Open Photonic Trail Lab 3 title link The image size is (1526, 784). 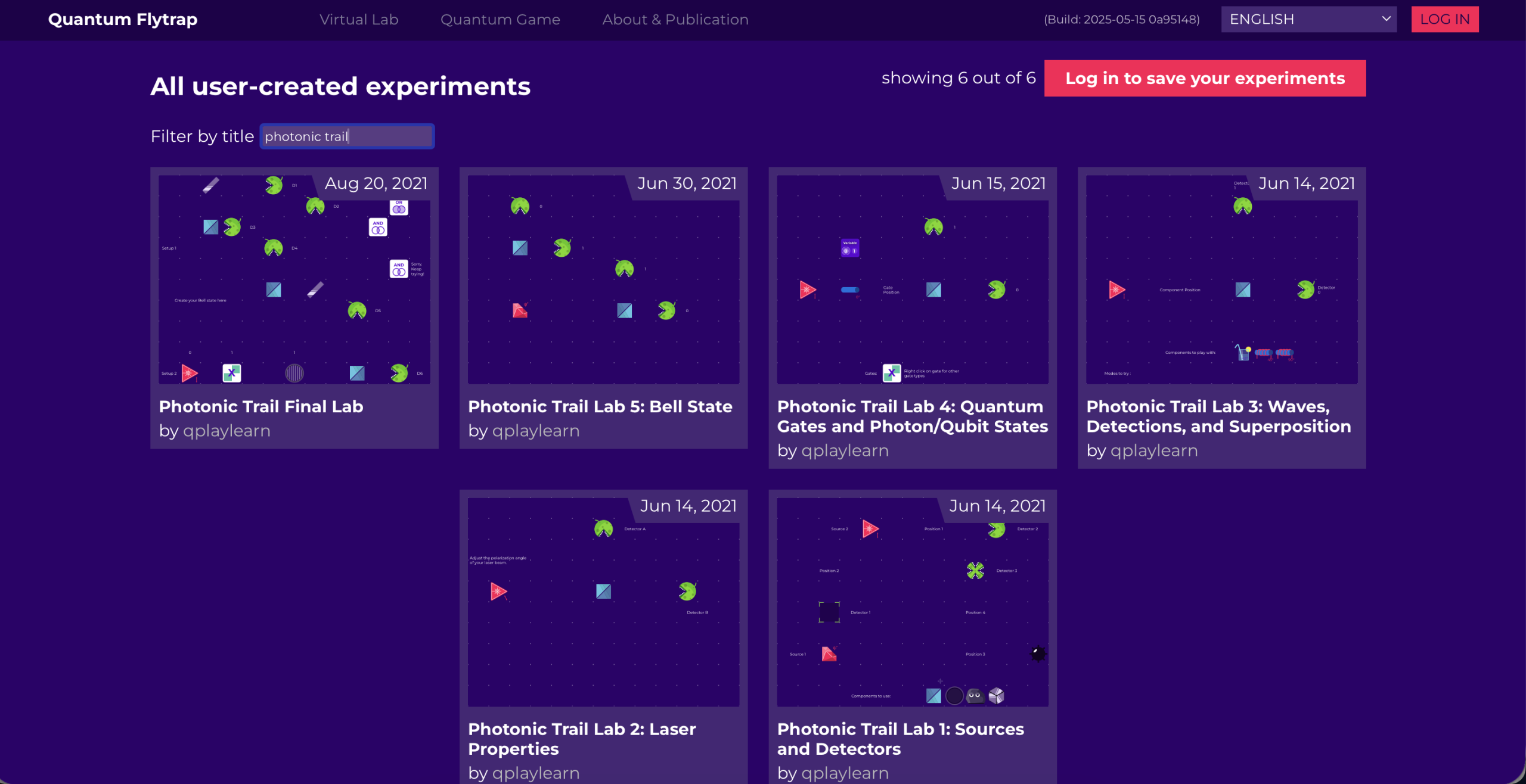pos(1218,416)
